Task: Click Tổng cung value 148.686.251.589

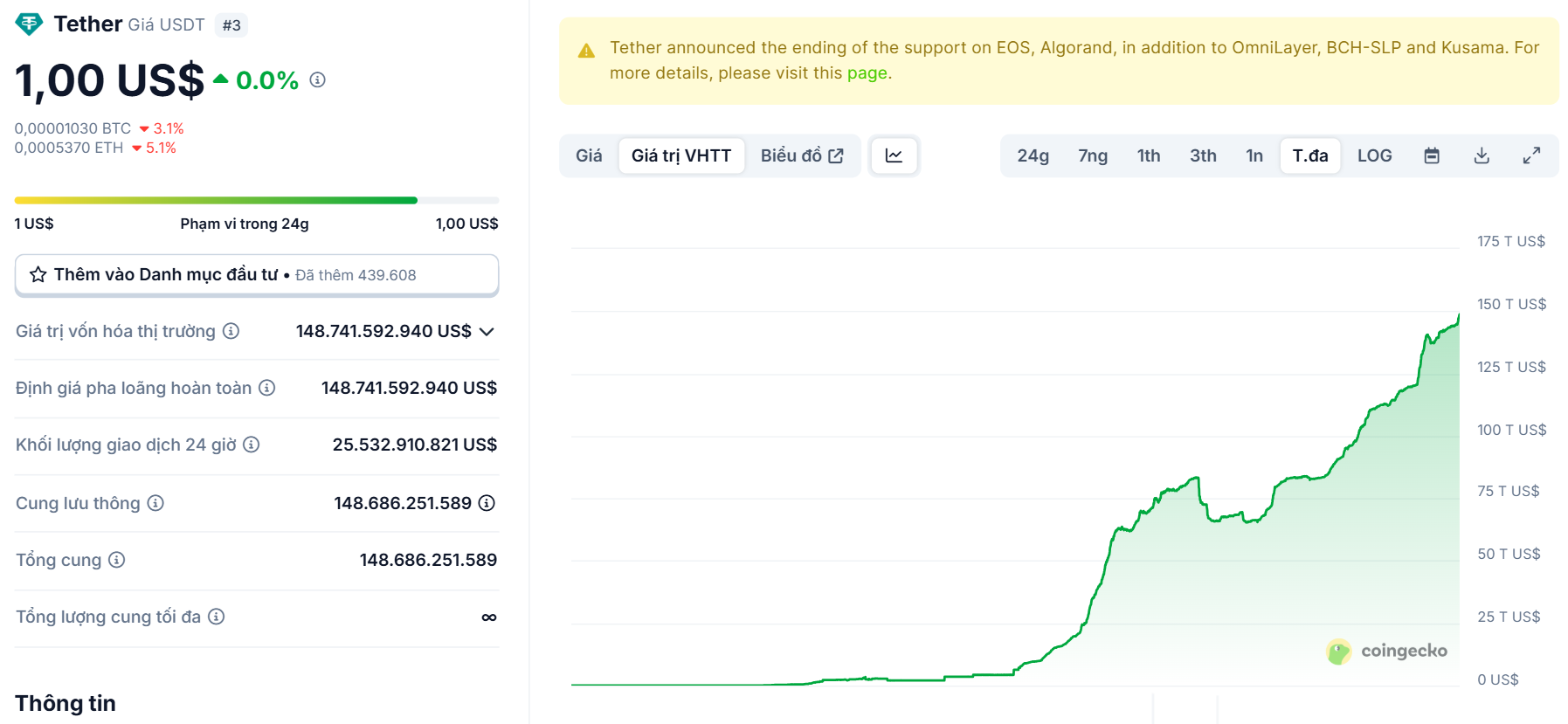Action: (428, 560)
